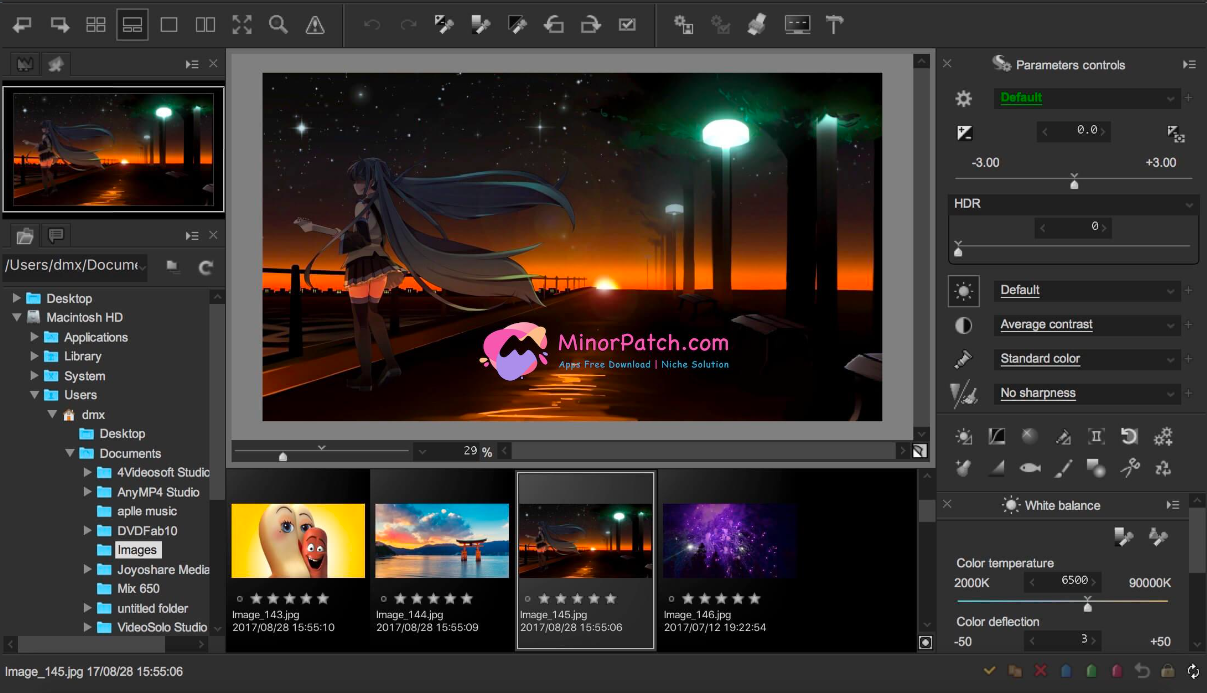The width and height of the screenshot is (1207, 693).
Task: Select the Images folder in the tree
Action: (x=137, y=550)
